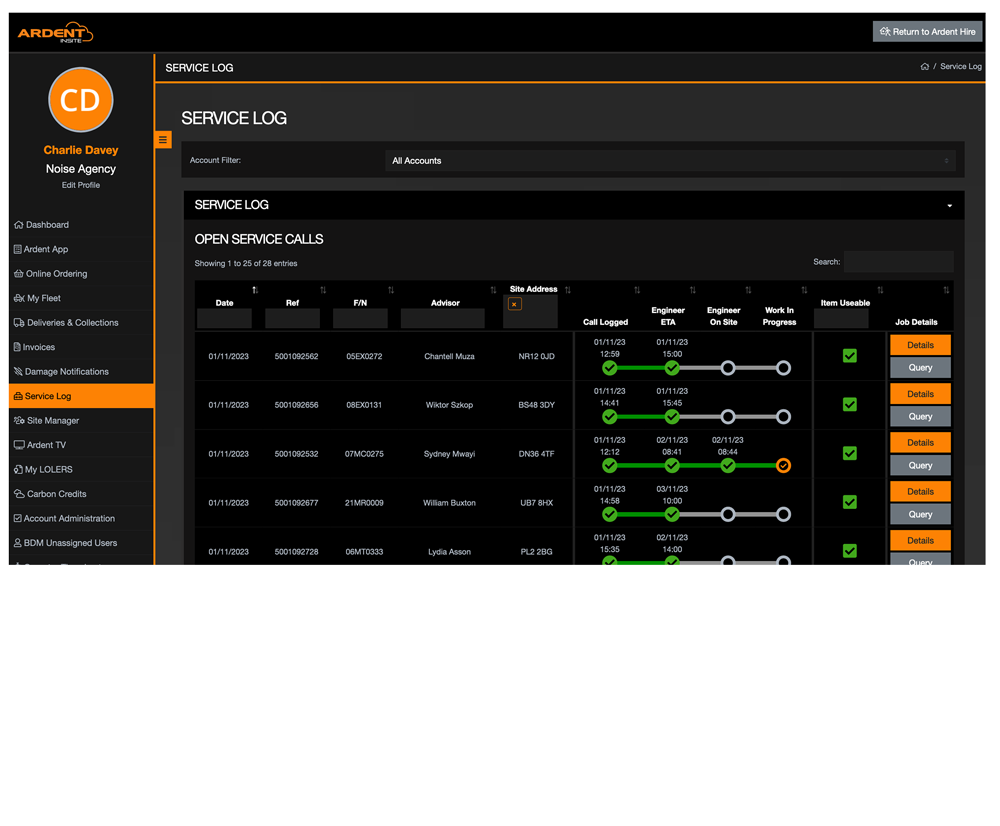The height and width of the screenshot is (826, 1000).
Task: Open Details for ref 5001092562
Action: pyautogui.click(x=920, y=345)
